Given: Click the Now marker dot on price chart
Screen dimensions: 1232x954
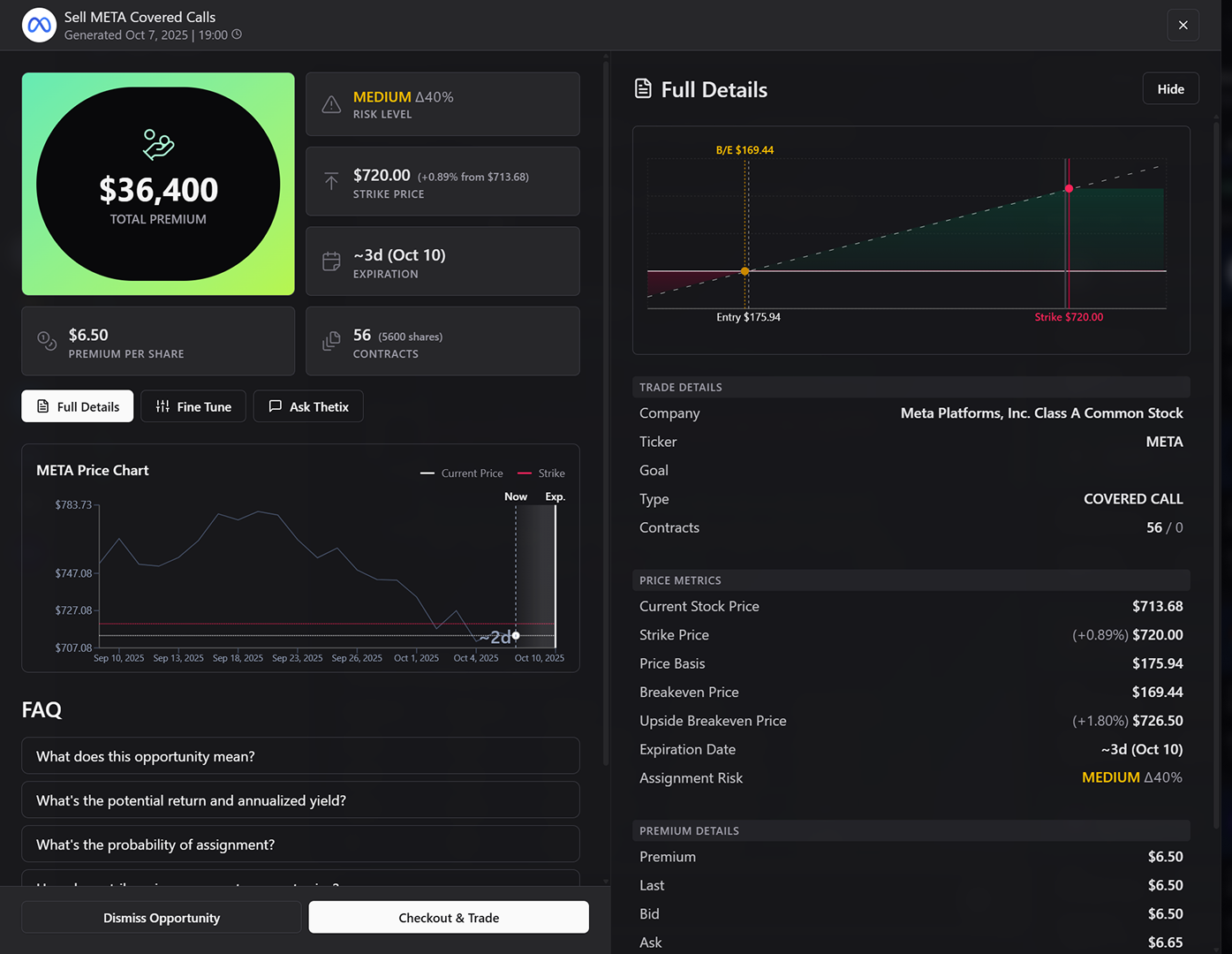Looking at the screenshot, I should coord(516,635).
